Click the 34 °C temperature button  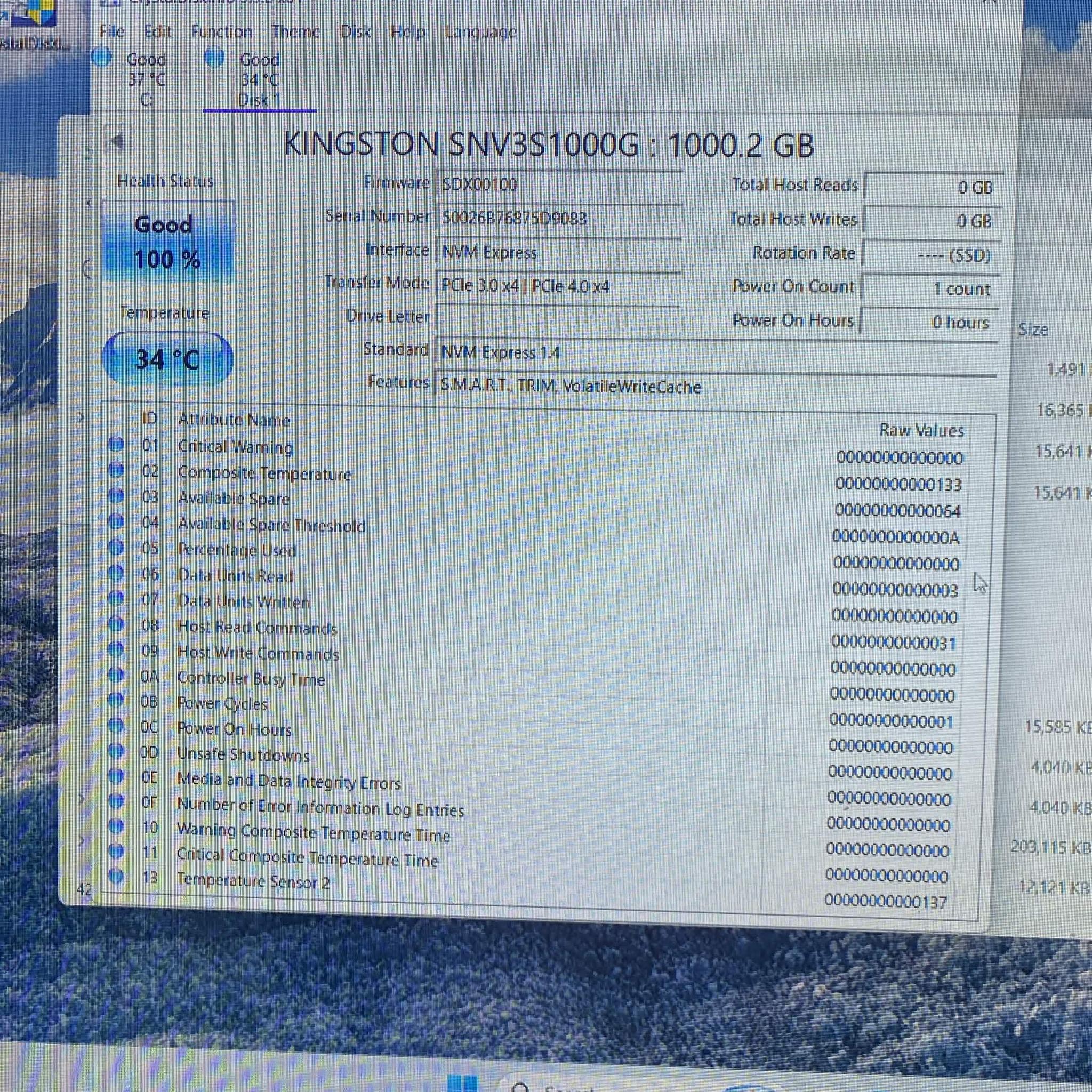(167, 359)
